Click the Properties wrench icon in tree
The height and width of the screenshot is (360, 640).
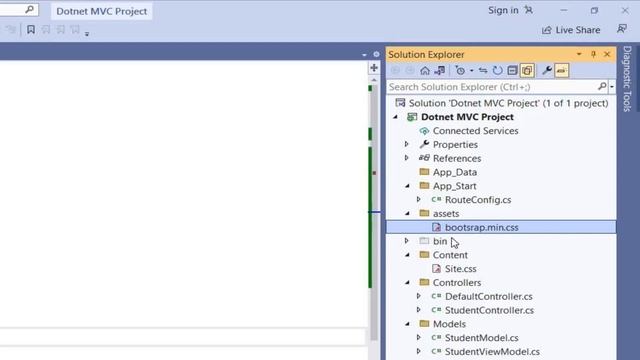424,144
